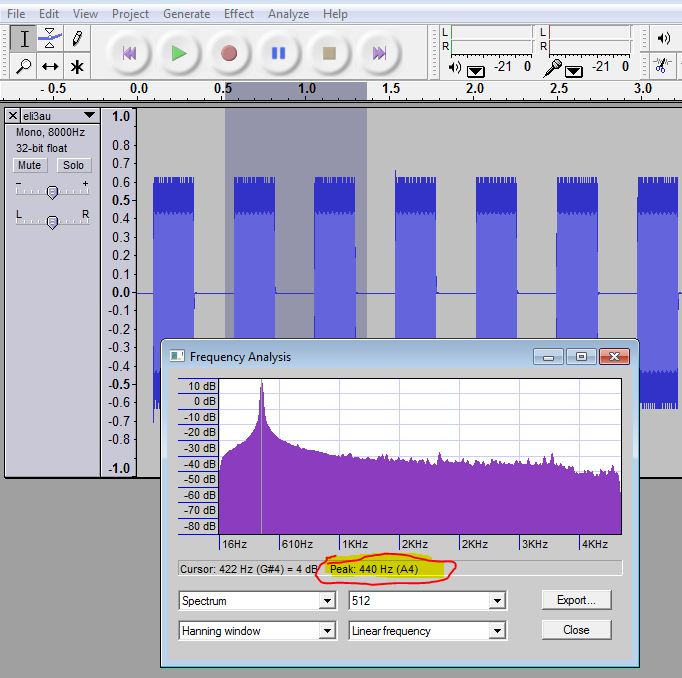Select the Draw pencil tool
Screen dimensions: 682x678
77,39
